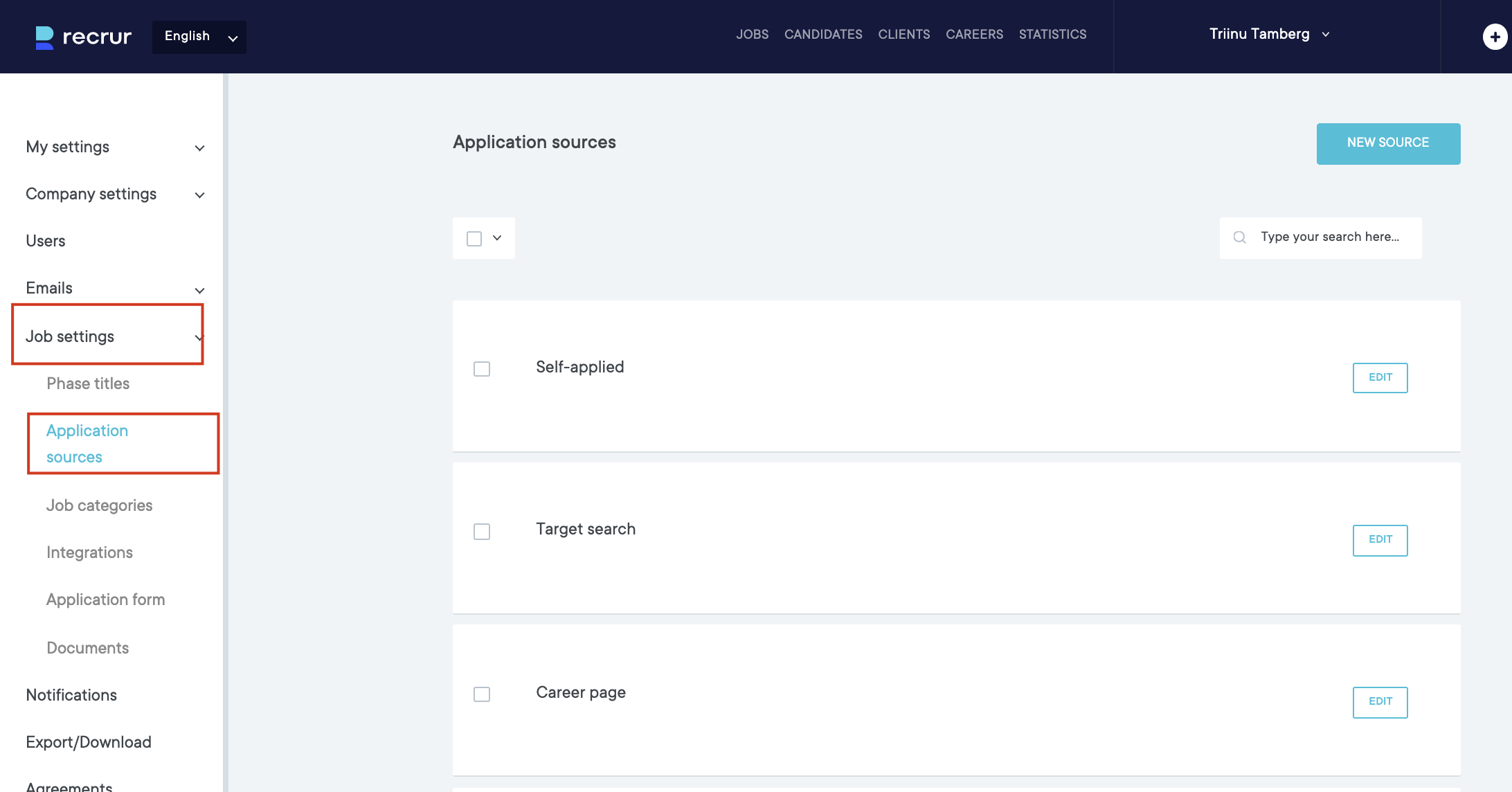Open the English language dropdown
The width and height of the screenshot is (1512, 792).
click(199, 37)
